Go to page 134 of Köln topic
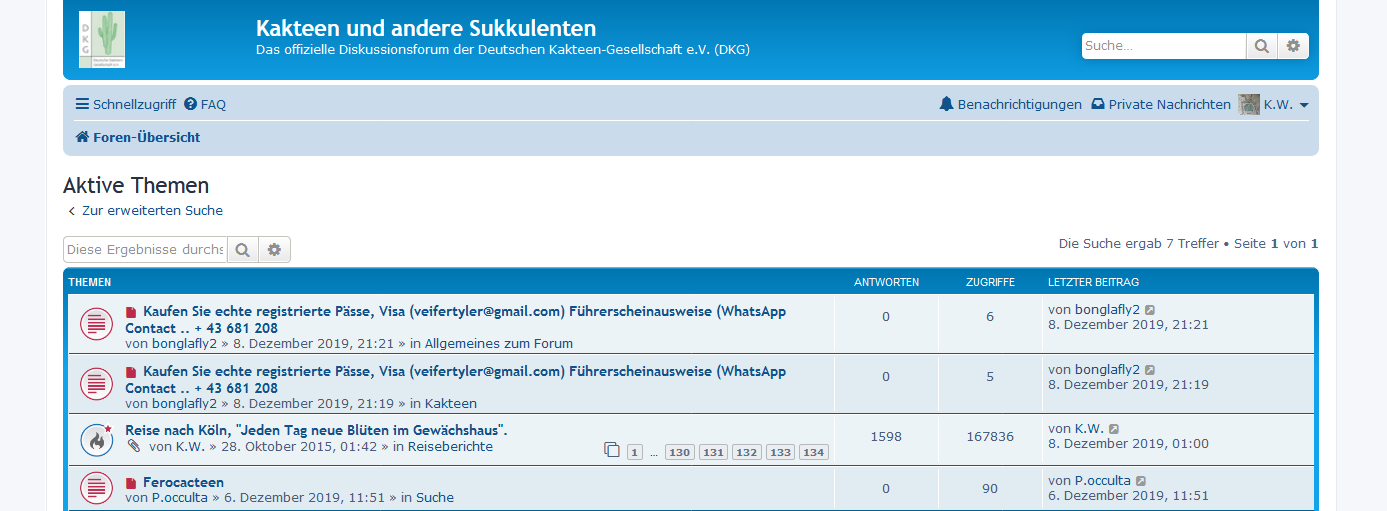1387x511 pixels. (x=813, y=452)
